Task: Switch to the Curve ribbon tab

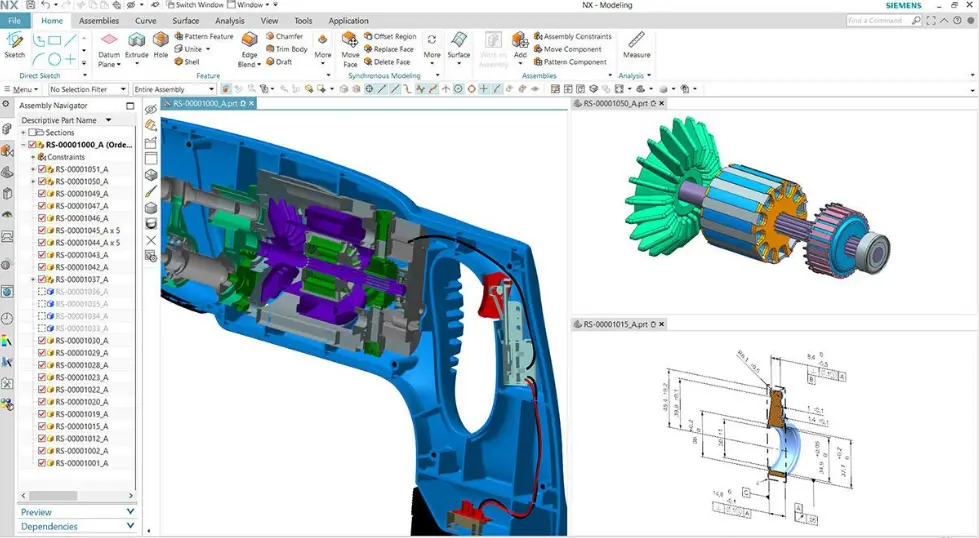Action: (x=145, y=21)
